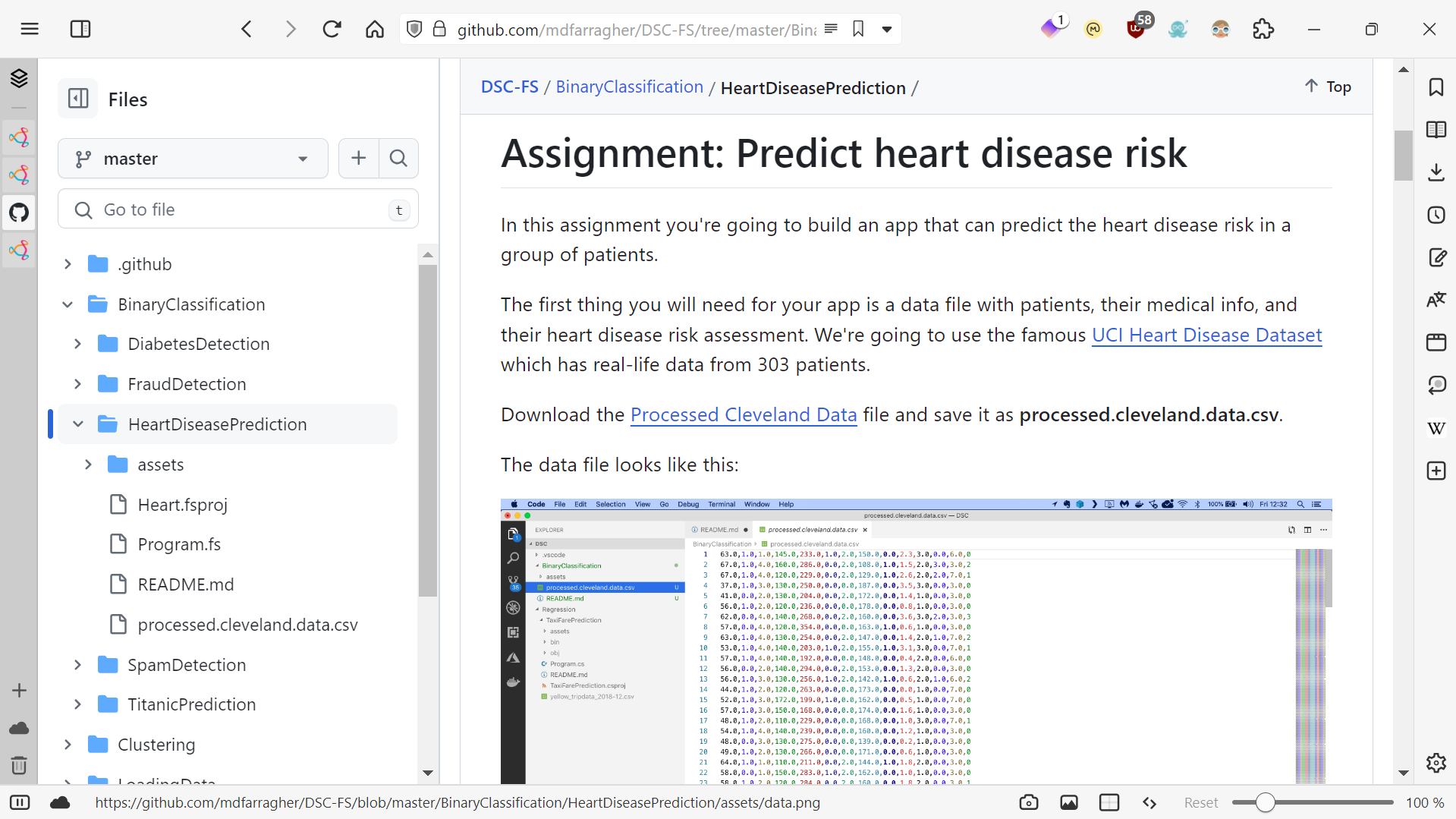Open Program.fs in the file tree
Image resolution: width=1456 pixels, height=819 pixels.
179,544
